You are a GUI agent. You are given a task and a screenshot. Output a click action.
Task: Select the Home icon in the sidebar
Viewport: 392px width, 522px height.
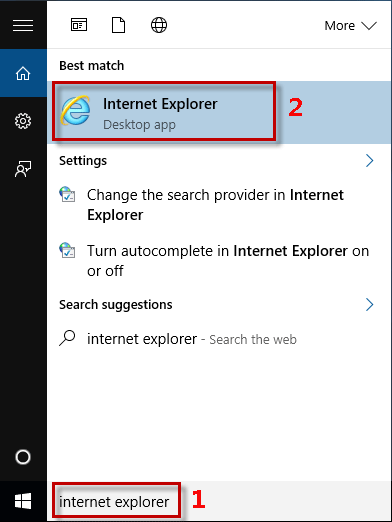point(23,73)
